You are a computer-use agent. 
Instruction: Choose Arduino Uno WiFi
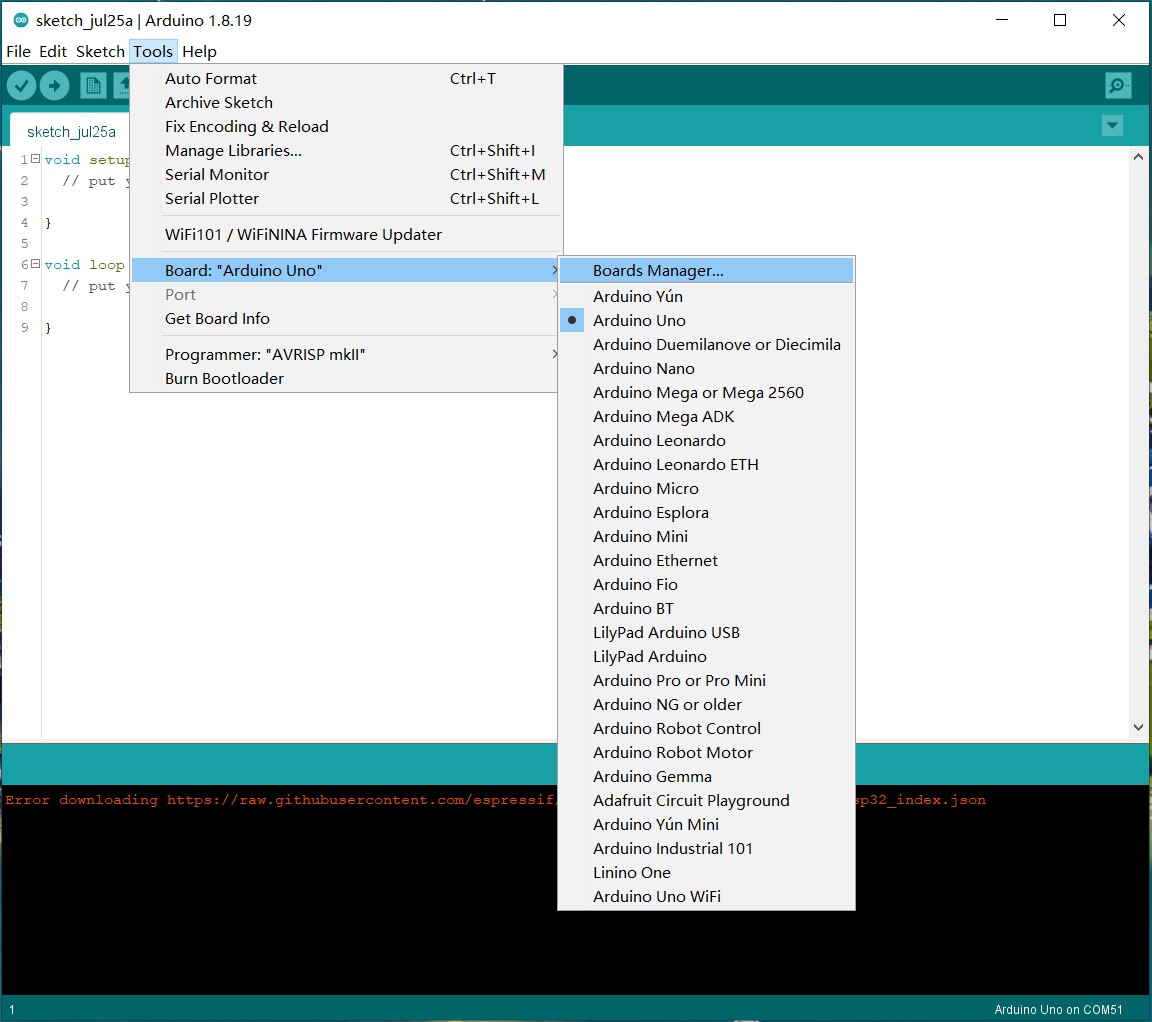tap(706, 896)
